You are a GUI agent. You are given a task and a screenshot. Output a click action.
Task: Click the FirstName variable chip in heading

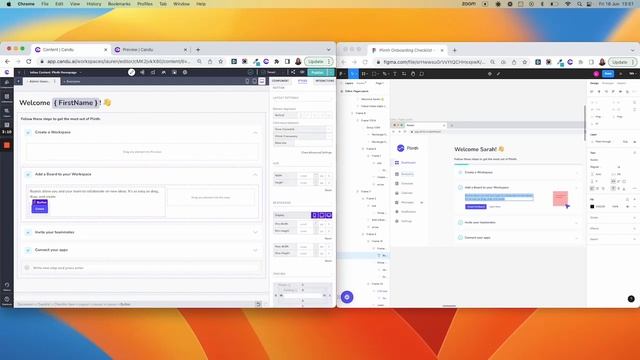coord(76,103)
